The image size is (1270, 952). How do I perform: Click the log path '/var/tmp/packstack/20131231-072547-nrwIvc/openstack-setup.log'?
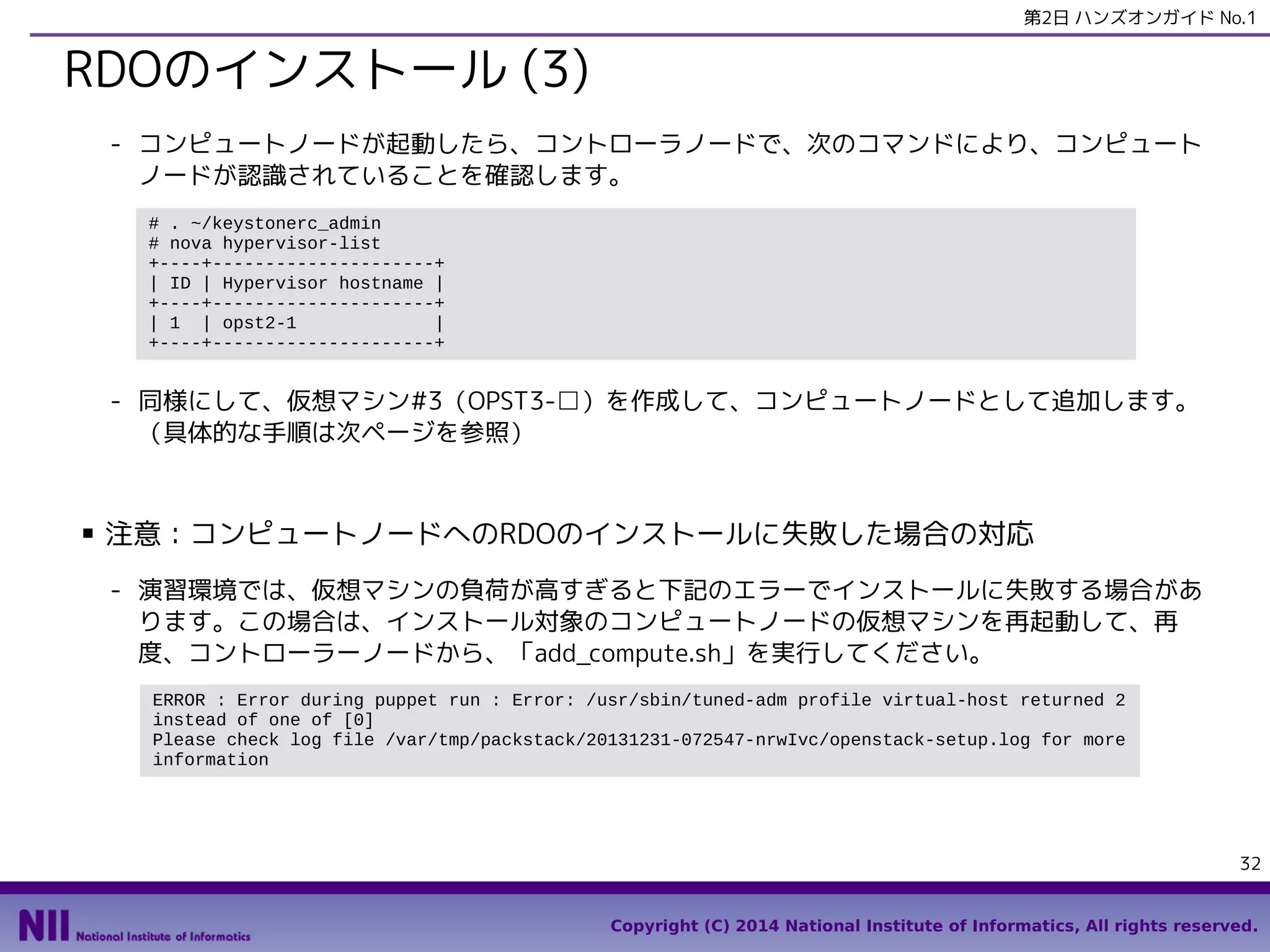tap(707, 740)
